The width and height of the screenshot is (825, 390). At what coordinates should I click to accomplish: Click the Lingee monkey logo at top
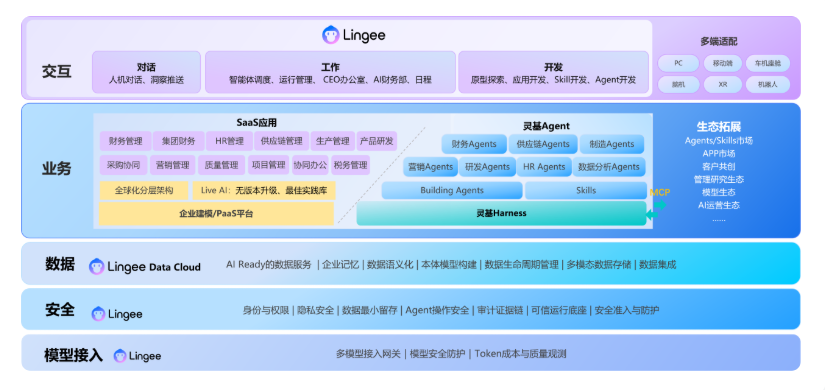(330, 35)
